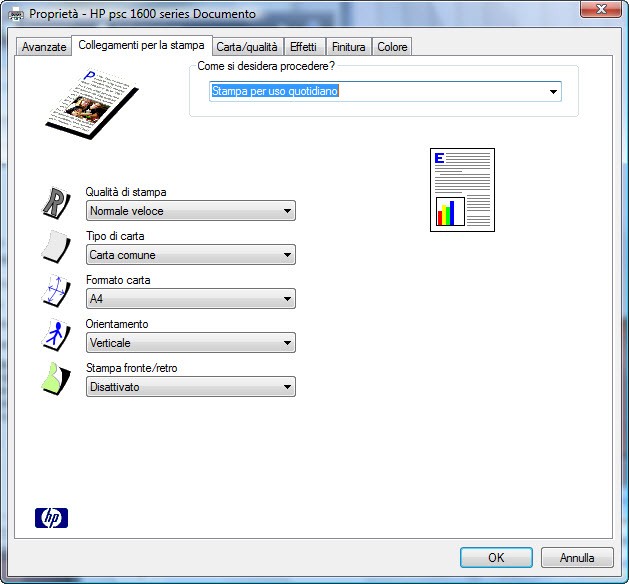This screenshot has width=629, height=584.
Task: Open the Come si desidera procedere dropdown
Action: tap(385, 92)
